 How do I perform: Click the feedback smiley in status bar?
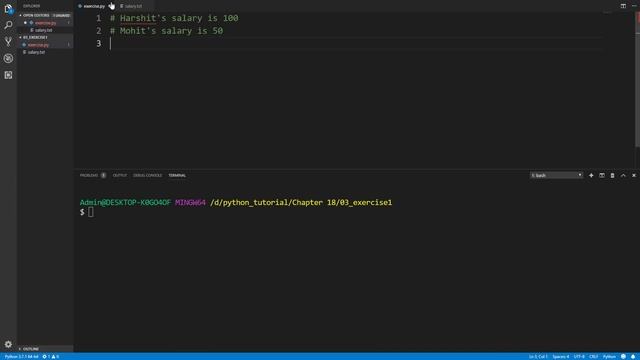[623, 356]
